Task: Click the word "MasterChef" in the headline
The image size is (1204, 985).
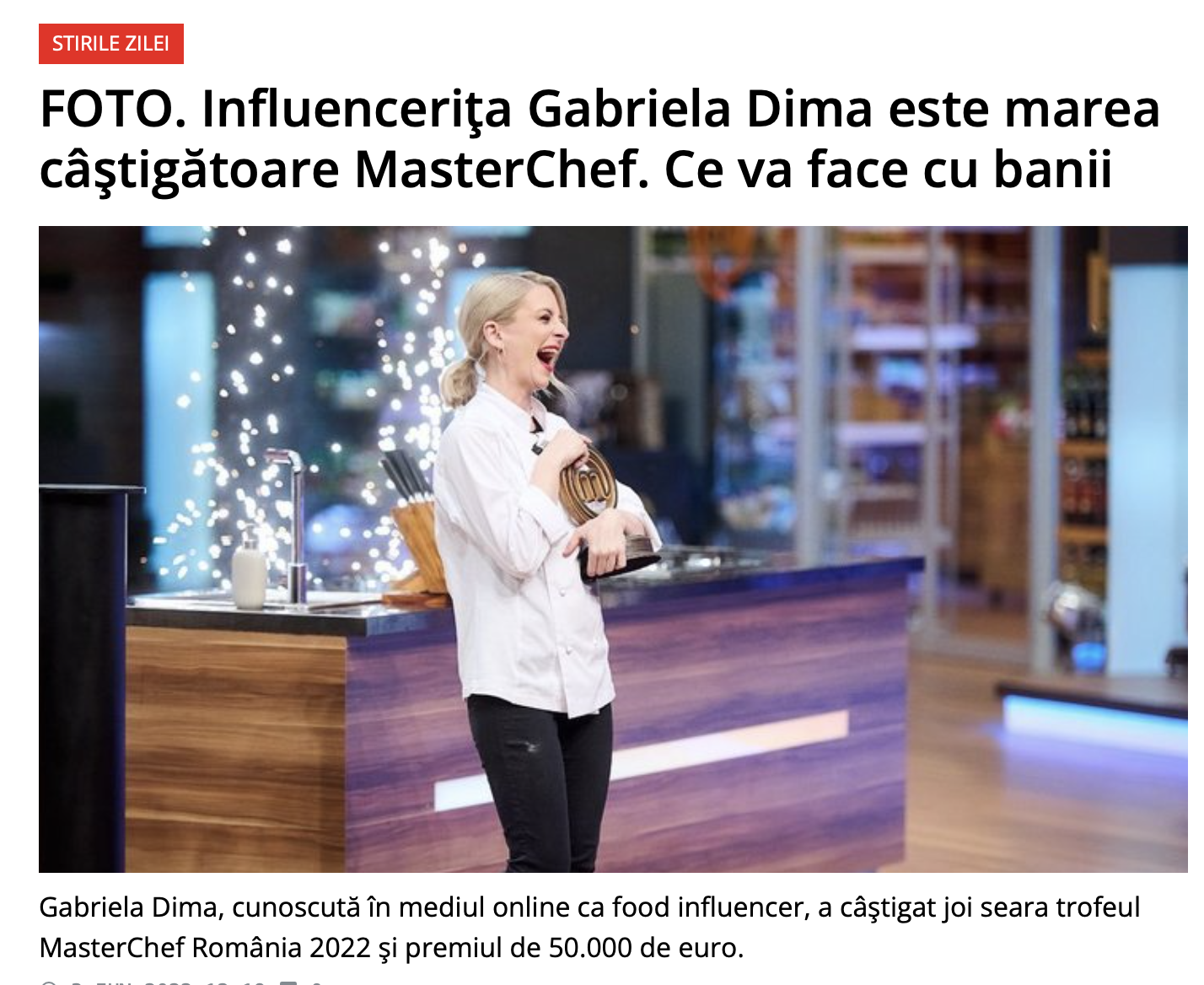Action: [502, 170]
